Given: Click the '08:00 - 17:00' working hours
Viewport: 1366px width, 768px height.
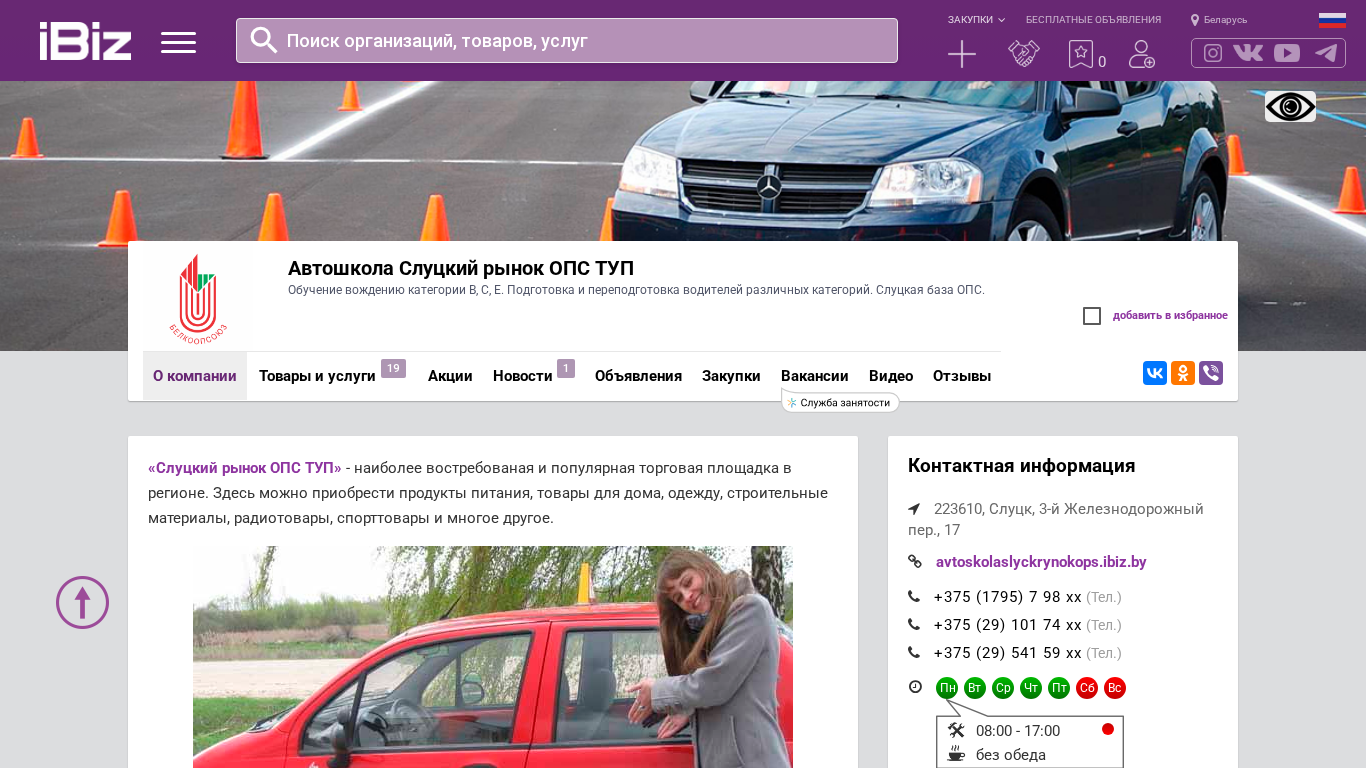Looking at the screenshot, I should point(1018,731).
